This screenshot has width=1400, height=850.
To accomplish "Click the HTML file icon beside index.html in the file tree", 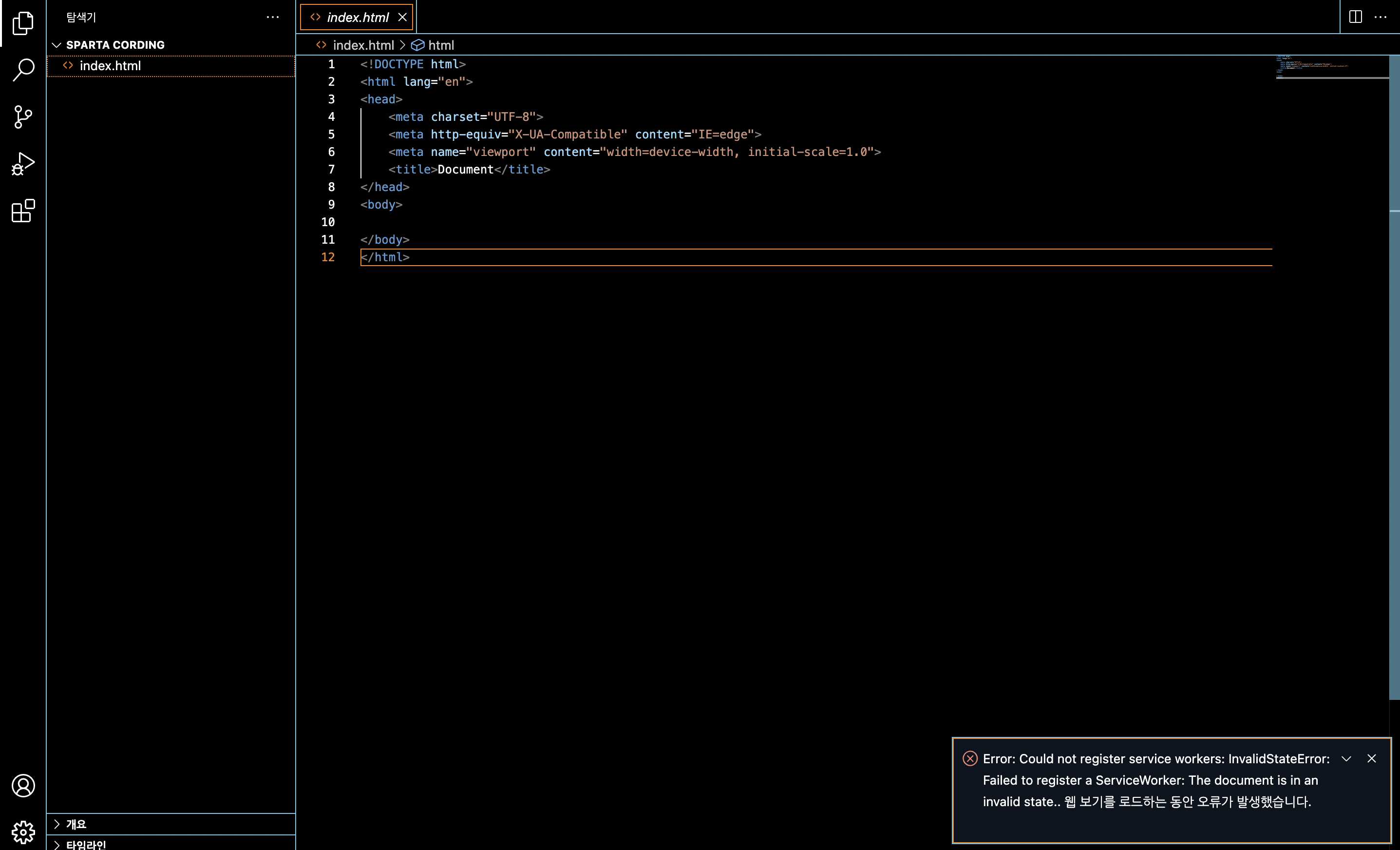I will (x=68, y=65).
